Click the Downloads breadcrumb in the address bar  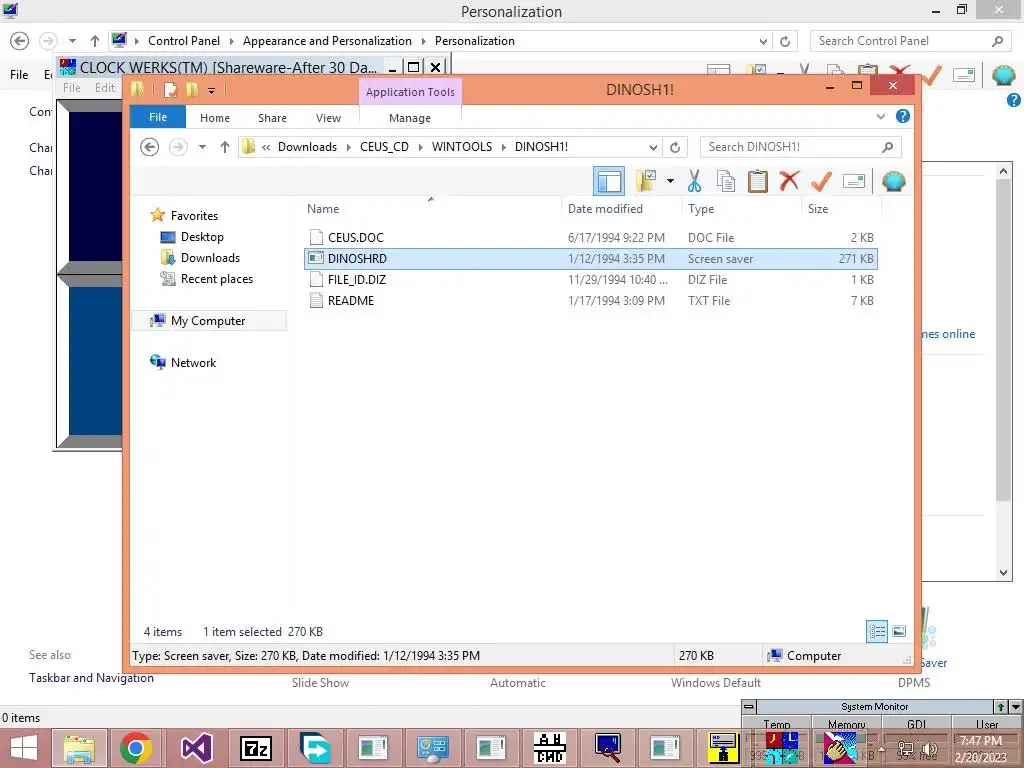(x=307, y=147)
